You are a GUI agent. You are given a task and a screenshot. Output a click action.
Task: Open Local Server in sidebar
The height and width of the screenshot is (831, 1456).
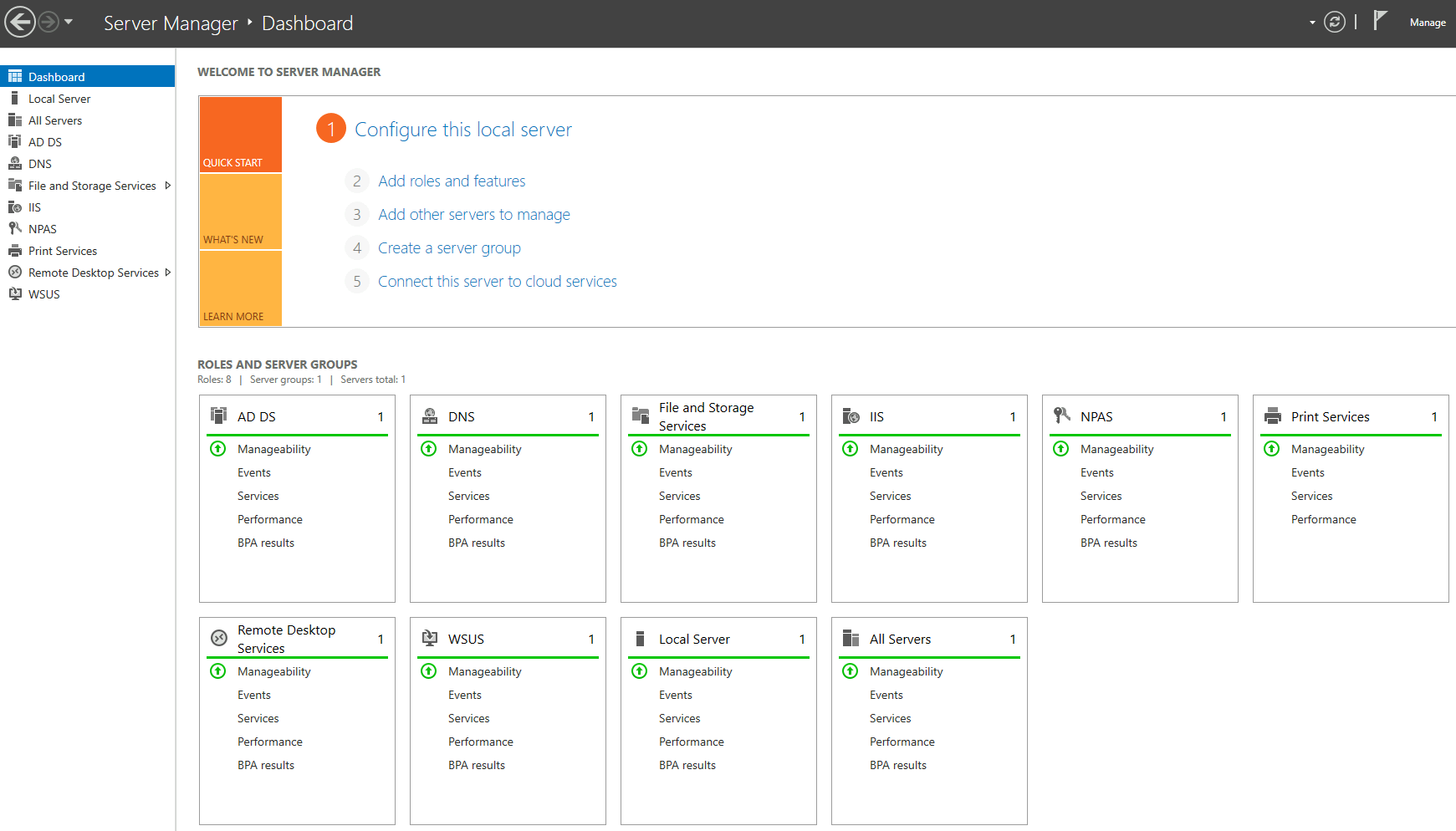[87, 98]
